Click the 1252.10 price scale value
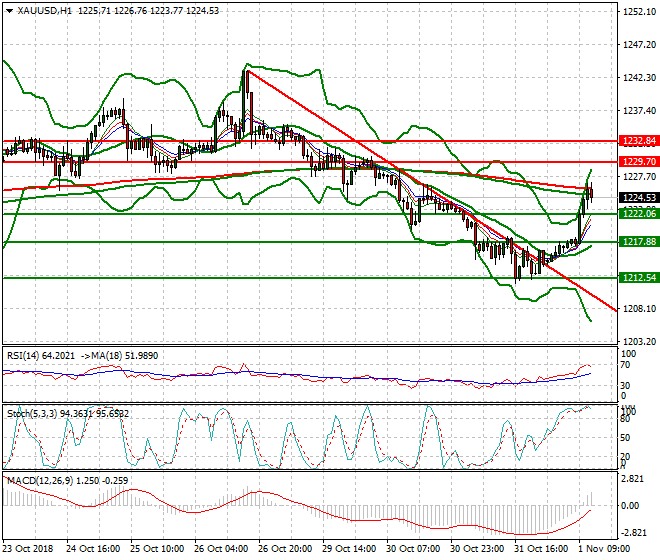This screenshot has height=560, width=660. coord(639,12)
